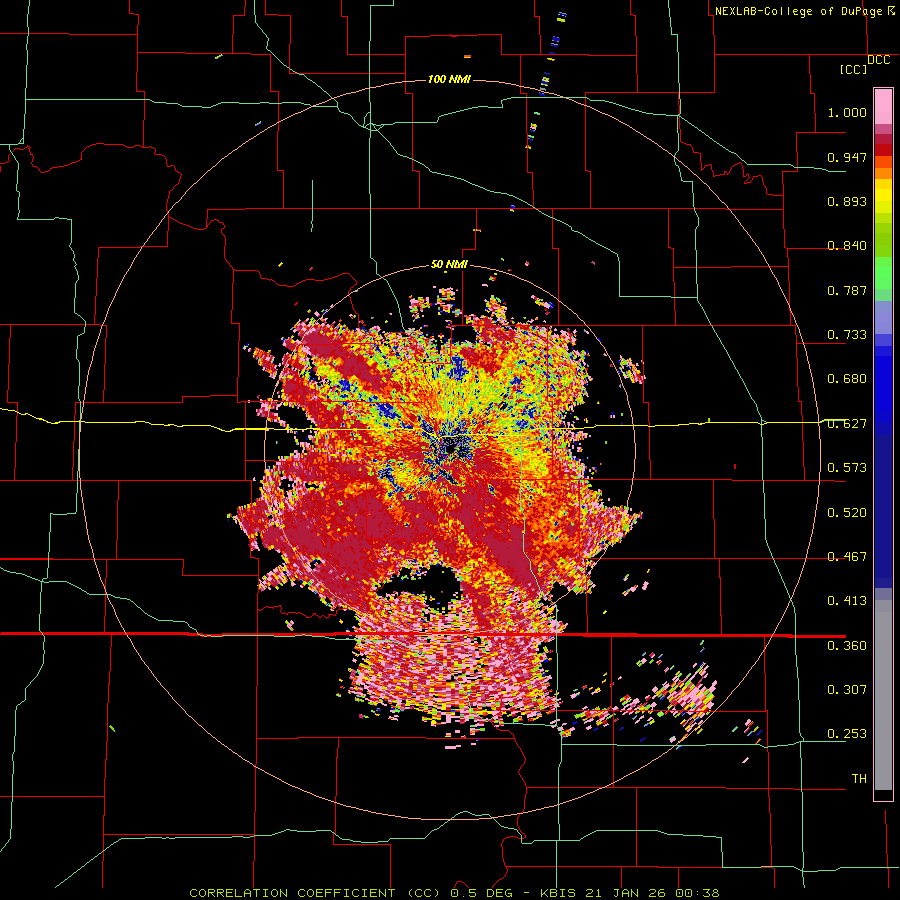Click the 0.307 scale value
Screen dimensions: 900x900
(847, 690)
